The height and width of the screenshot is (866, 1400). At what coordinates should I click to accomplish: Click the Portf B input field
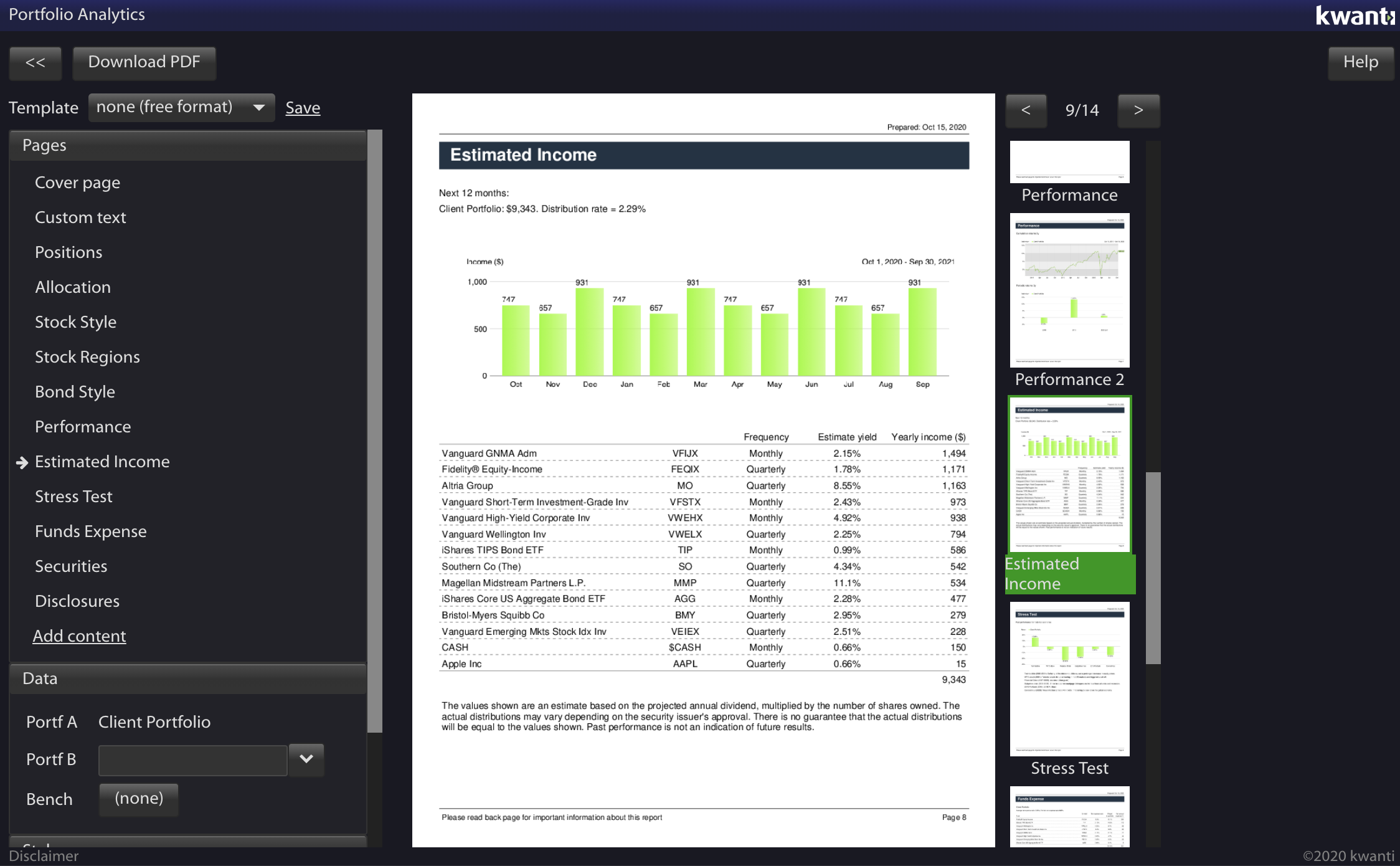pos(192,760)
